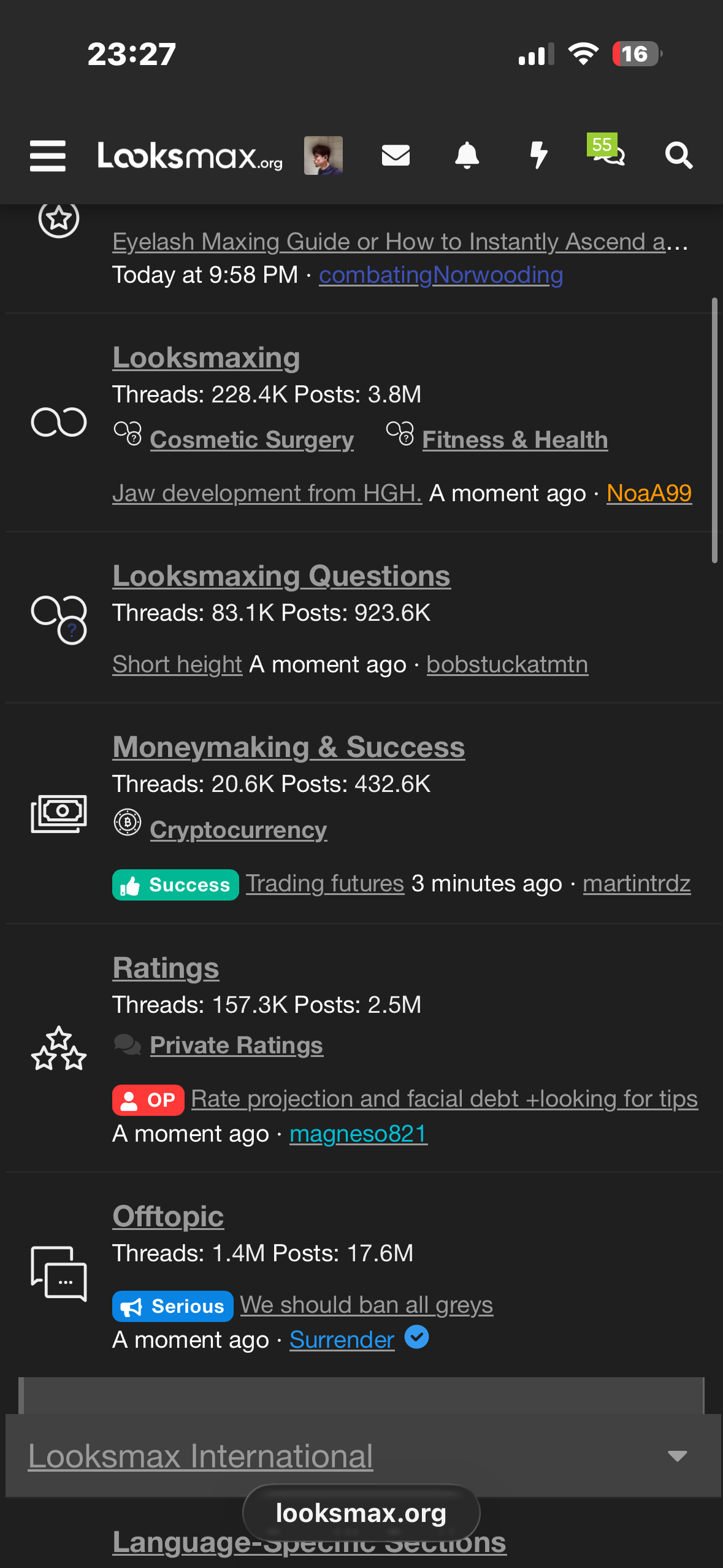Viewport: 723px width, 1568px height.
Task: Tap the Ratings three-stars icon
Action: 59,1049
